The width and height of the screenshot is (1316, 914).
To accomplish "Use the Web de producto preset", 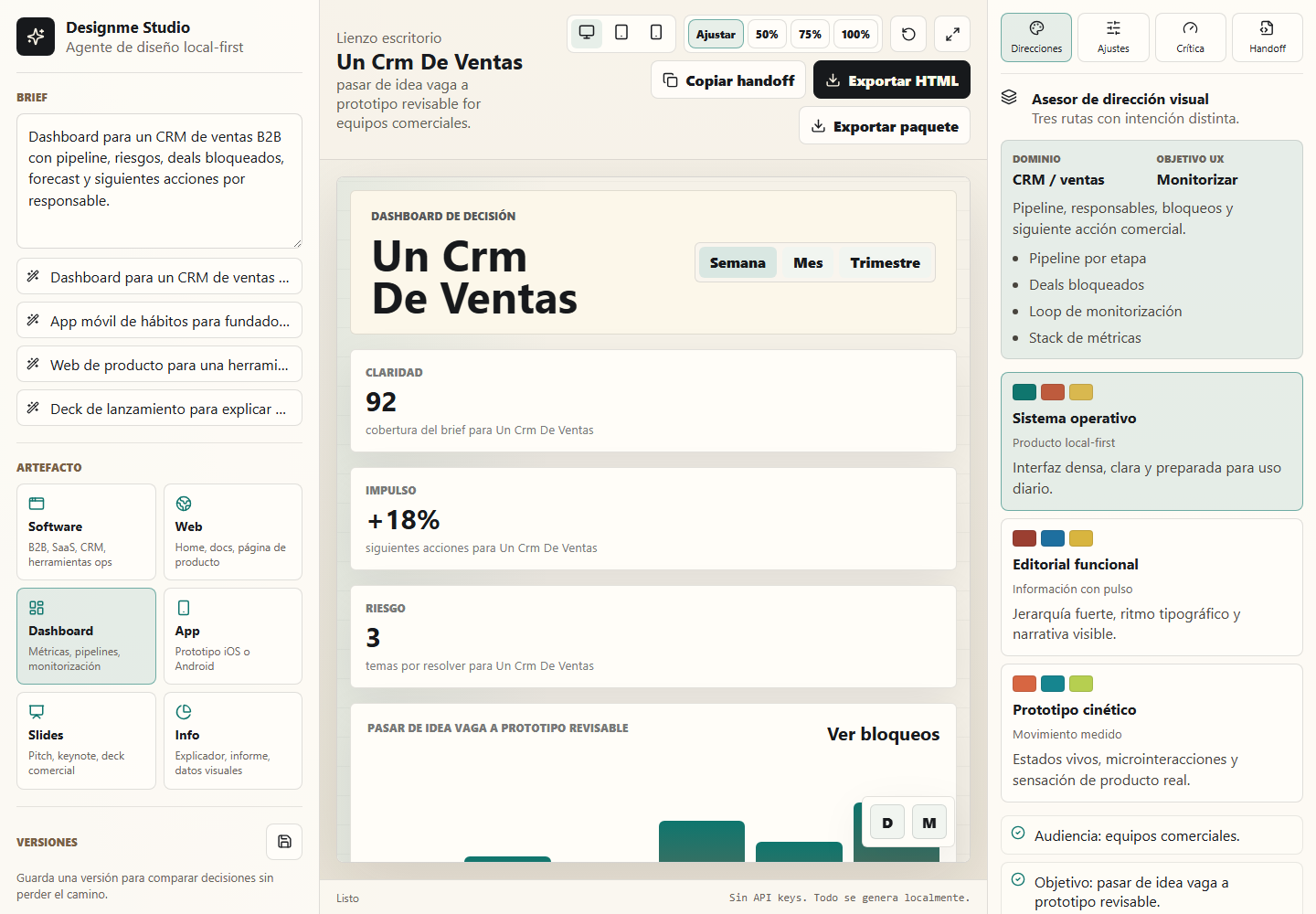I will (159, 365).
